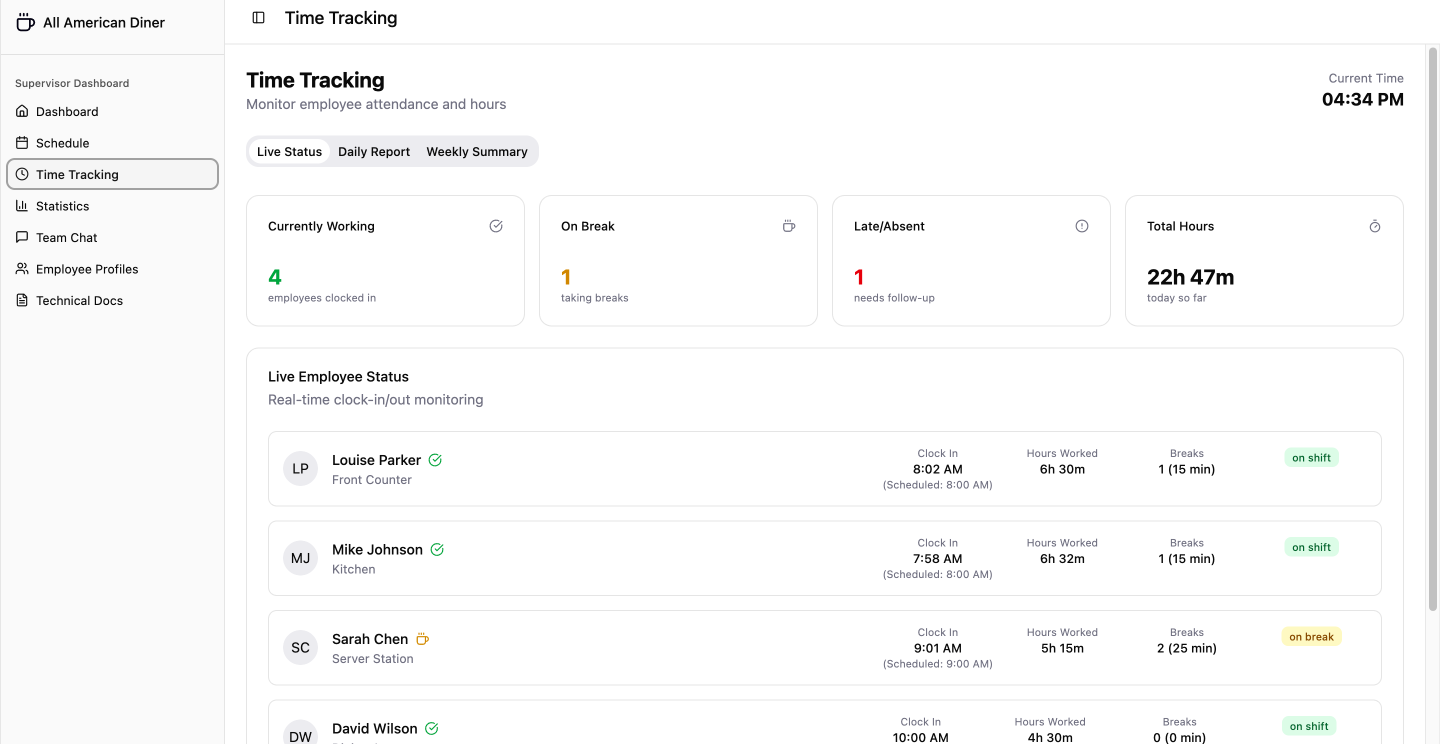The height and width of the screenshot is (744, 1440).
Task: Click the stopwatch icon on Total Hours card
Action: (x=1375, y=226)
